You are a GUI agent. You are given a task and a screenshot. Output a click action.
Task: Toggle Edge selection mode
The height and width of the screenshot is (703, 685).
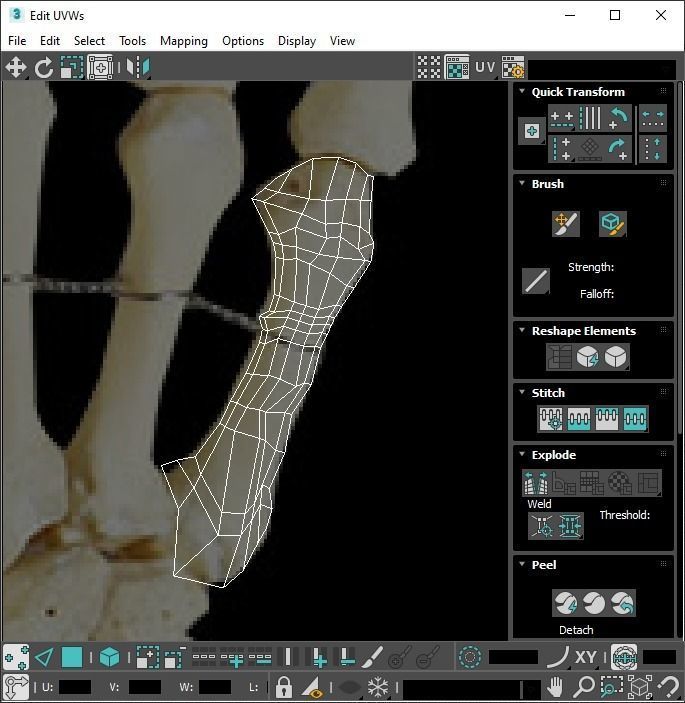tap(44, 658)
